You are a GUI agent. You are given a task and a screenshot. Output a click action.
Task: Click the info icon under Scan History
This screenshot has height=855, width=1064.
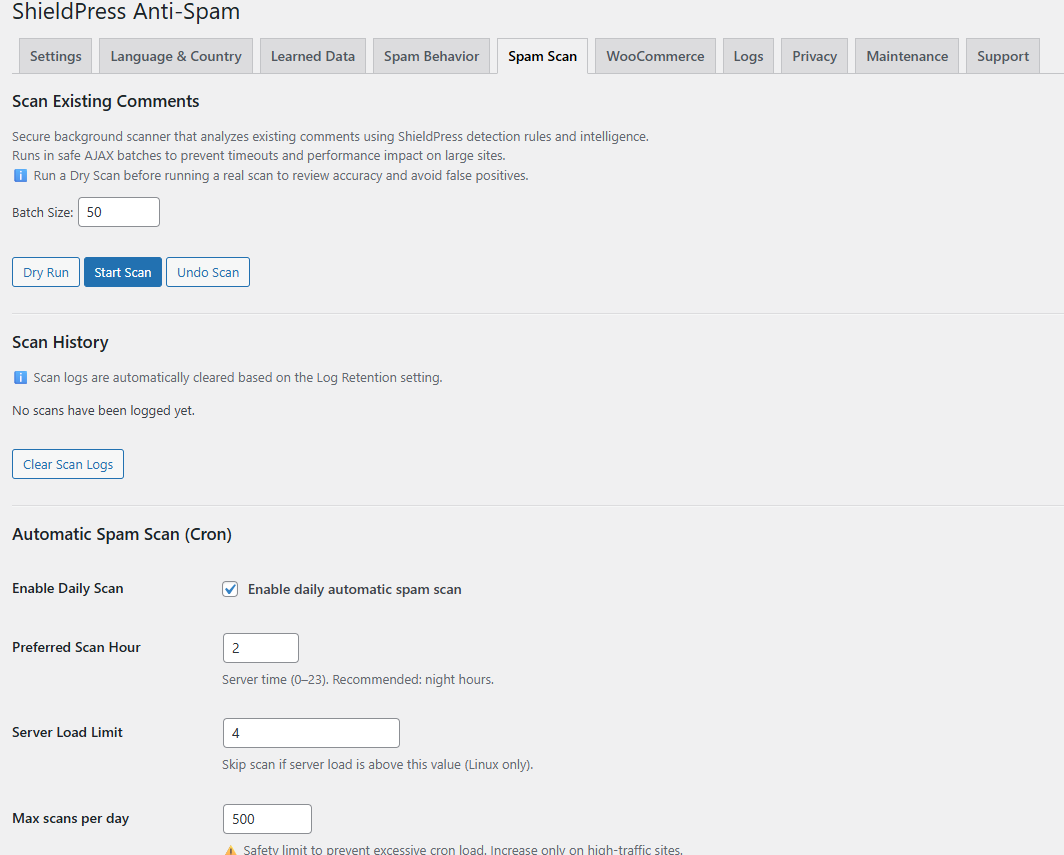coord(20,378)
